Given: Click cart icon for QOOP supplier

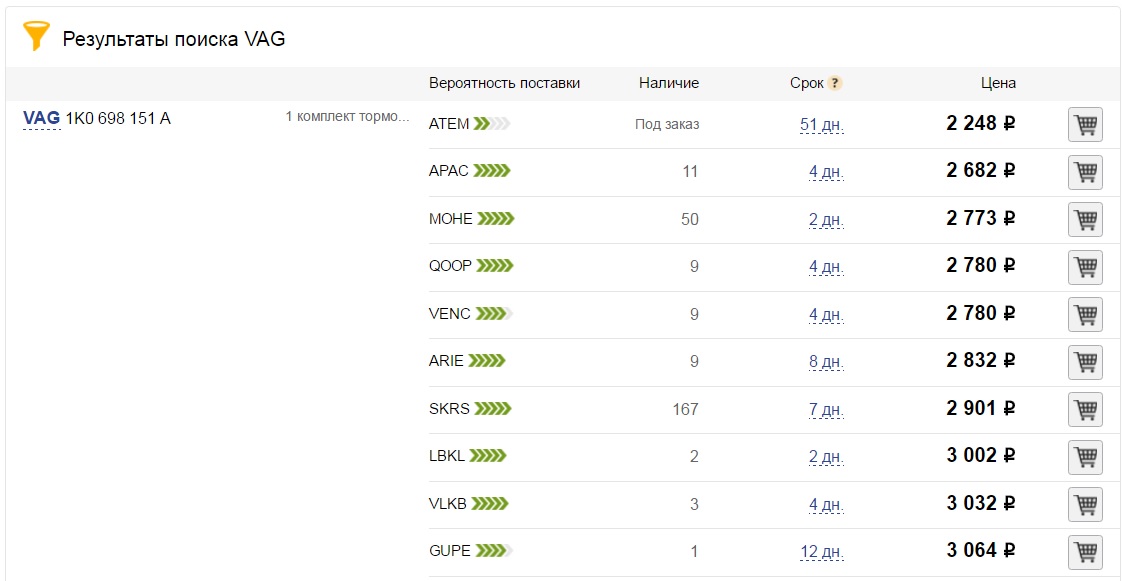Looking at the screenshot, I should tap(1085, 267).
